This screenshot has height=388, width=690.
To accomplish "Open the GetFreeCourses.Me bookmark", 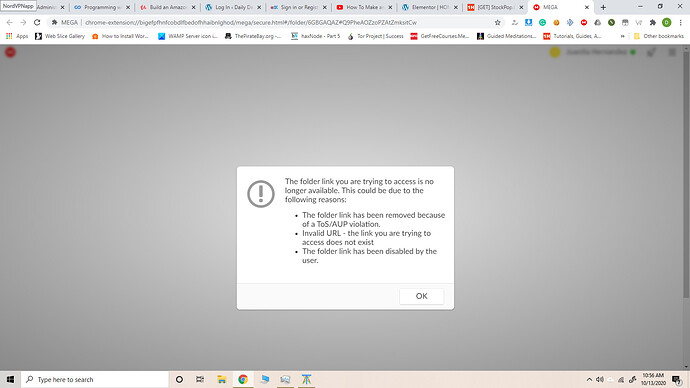I will 440,36.
